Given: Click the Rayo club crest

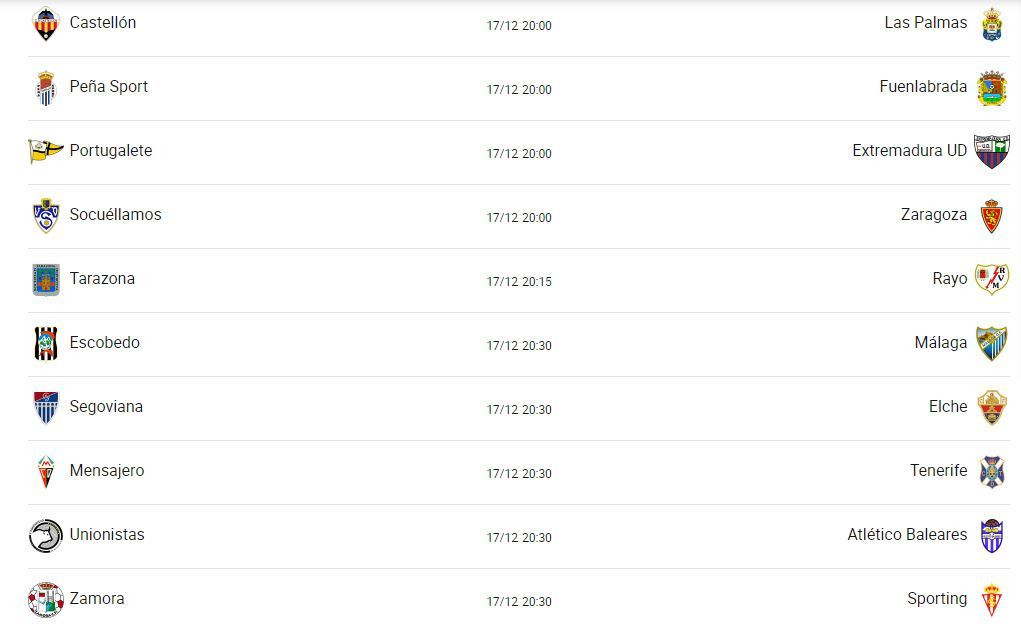Looking at the screenshot, I should (992, 279).
